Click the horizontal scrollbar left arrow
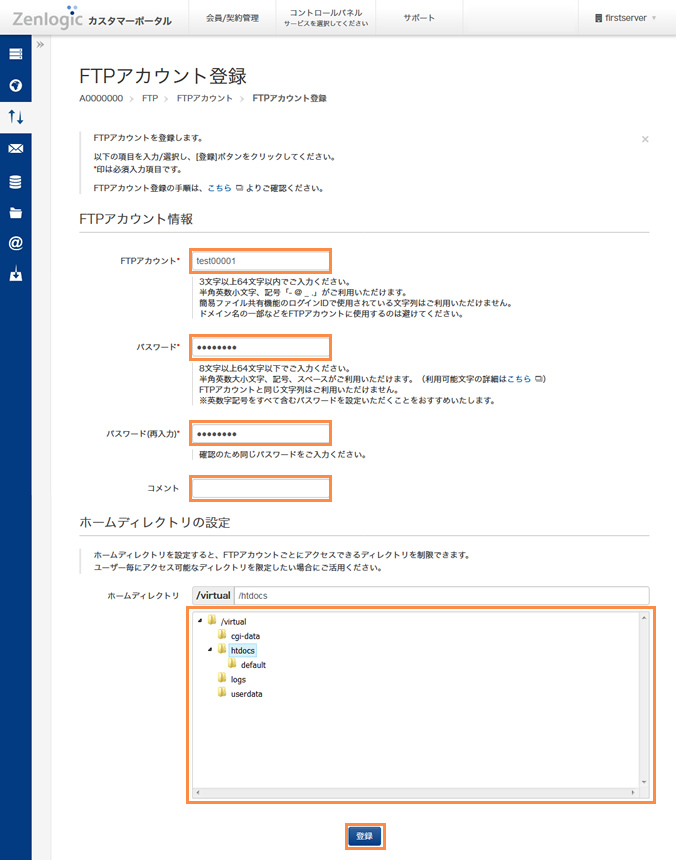The width and height of the screenshot is (676, 860). point(198,793)
